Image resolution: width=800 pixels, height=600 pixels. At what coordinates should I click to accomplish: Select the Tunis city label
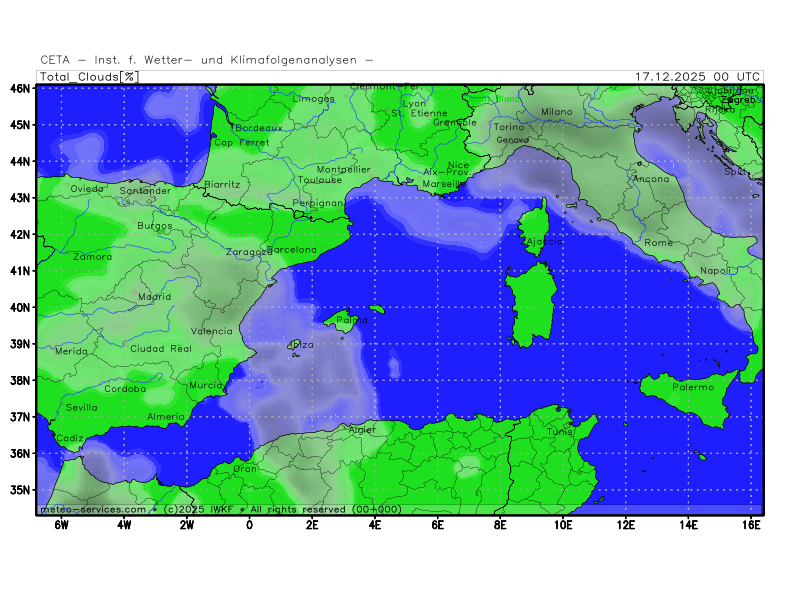pos(560,432)
